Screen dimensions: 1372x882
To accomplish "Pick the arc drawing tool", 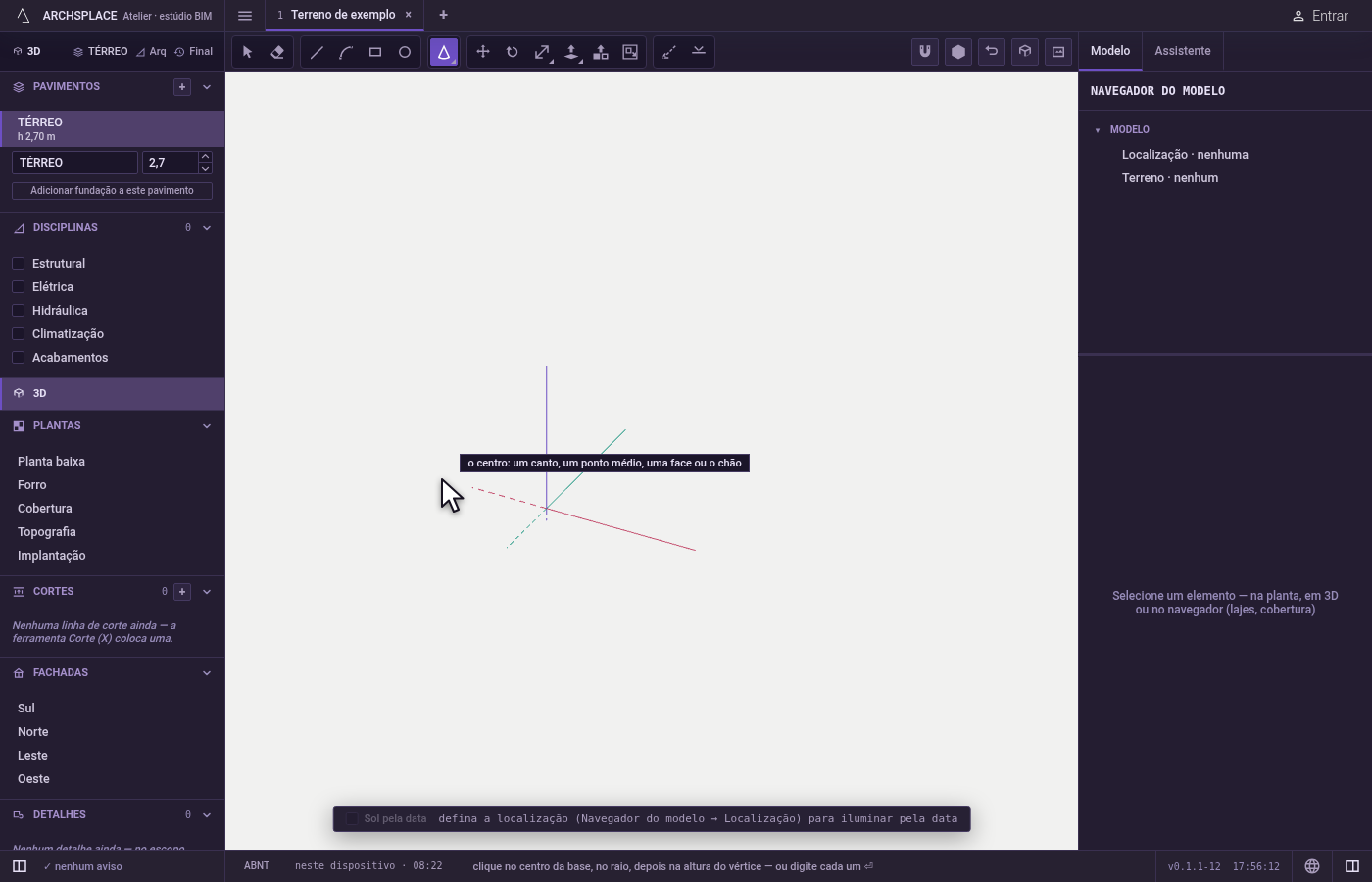I will click(x=346, y=52).
